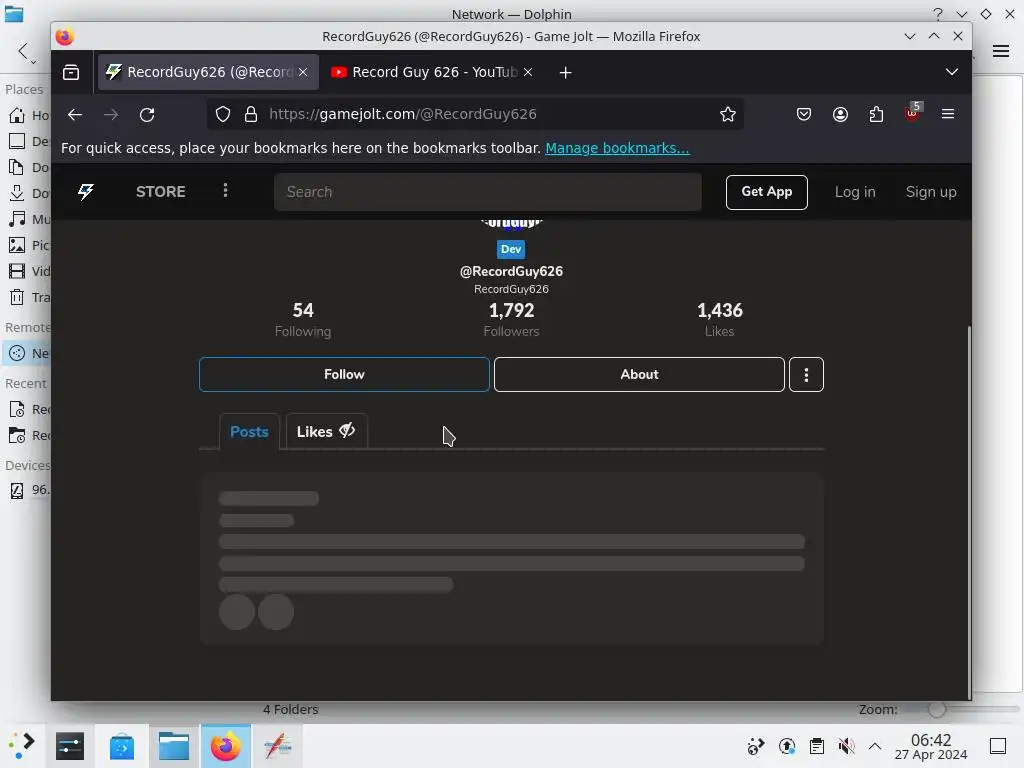This screenshot has height=768, width=1024.
Task: Open Dolphin's hamburger menu
Action: point(1001,51)
